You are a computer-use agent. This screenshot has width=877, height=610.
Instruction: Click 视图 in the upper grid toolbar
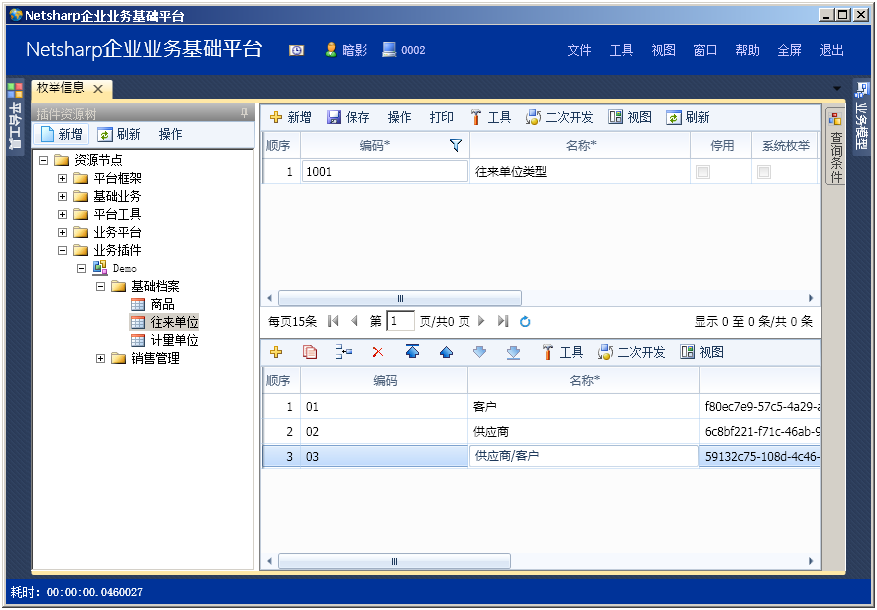coord(630,117)
